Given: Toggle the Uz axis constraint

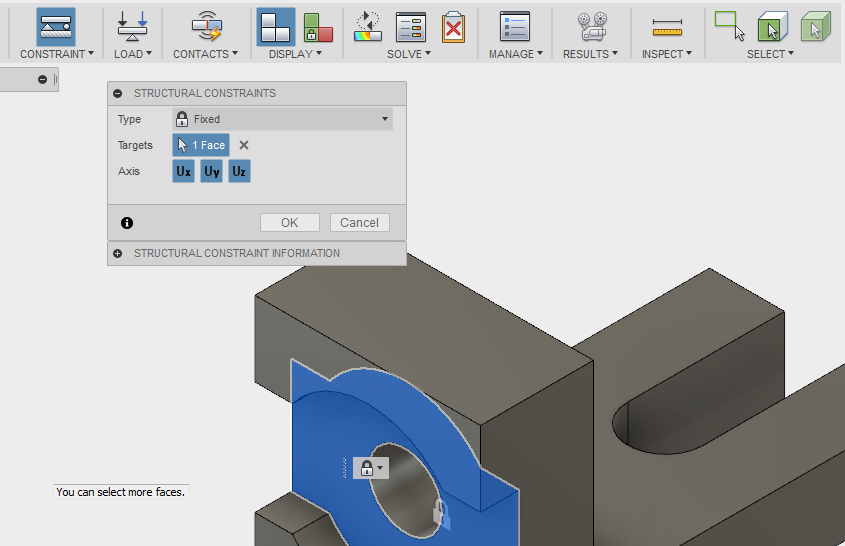Looking at the screenshot, I should click(238, 172).
